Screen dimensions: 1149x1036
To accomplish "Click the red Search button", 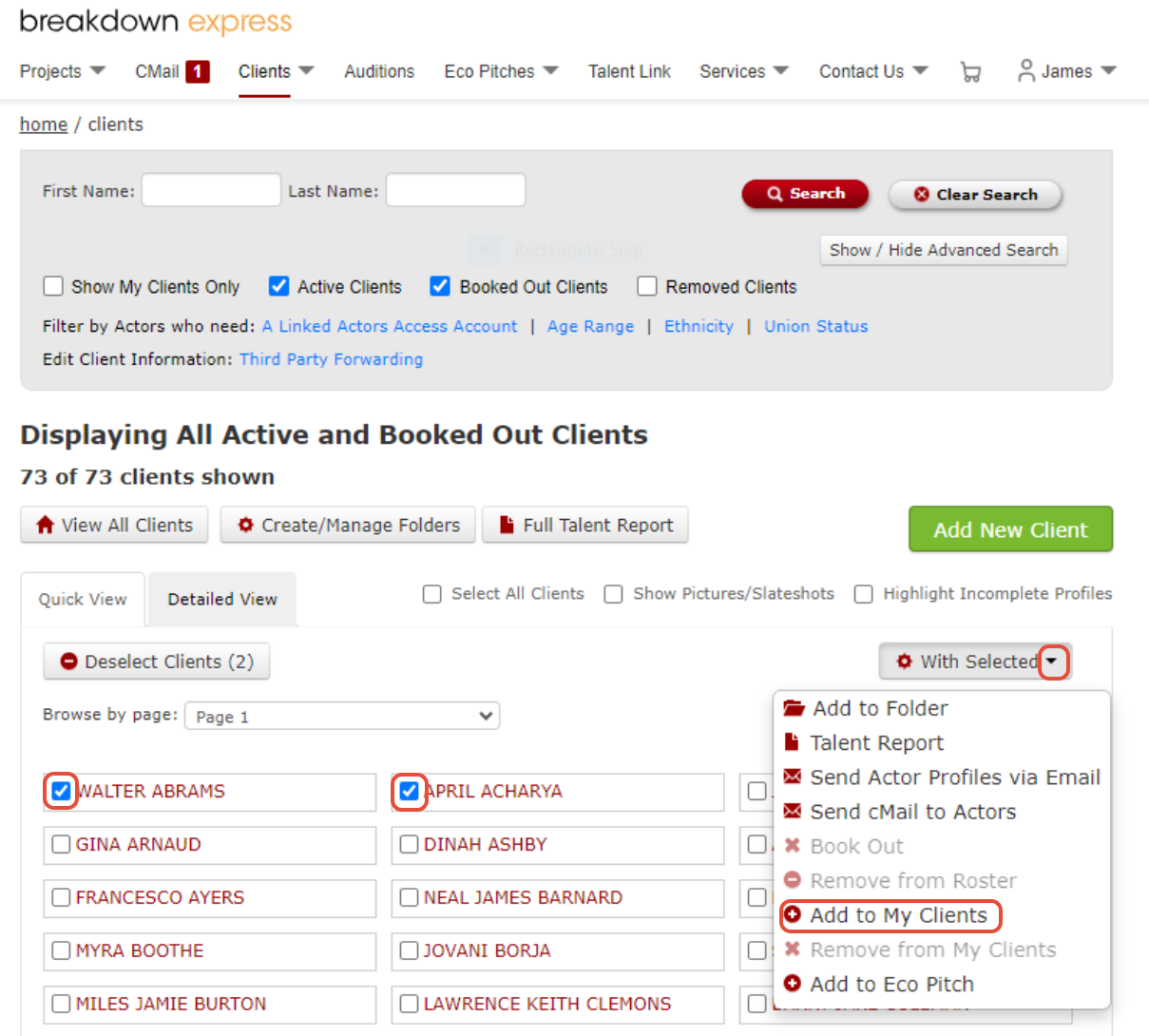I will 805,194.
